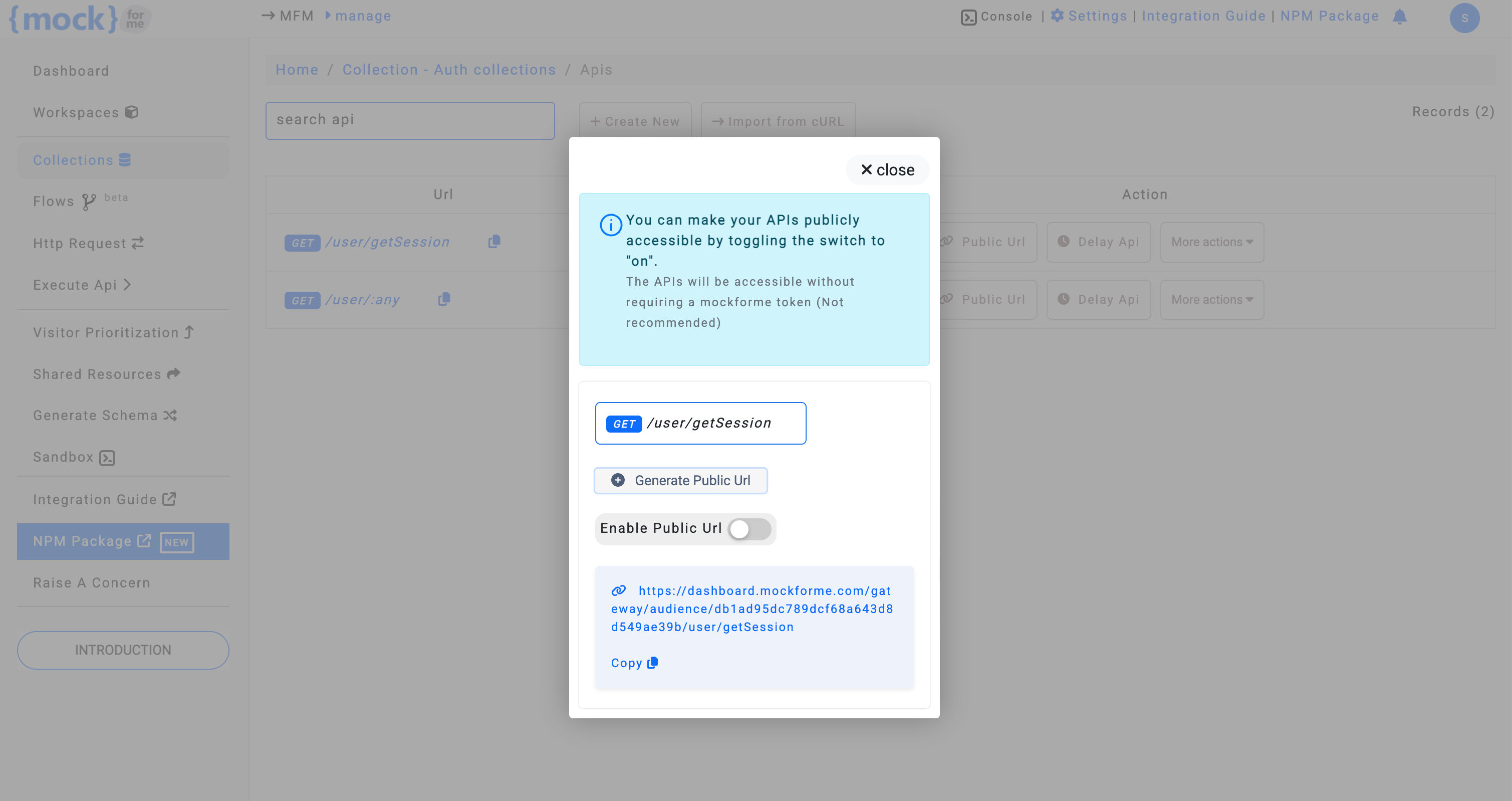
Task: Click the Http Request exchange arrows icon
Action: [138, 243]
